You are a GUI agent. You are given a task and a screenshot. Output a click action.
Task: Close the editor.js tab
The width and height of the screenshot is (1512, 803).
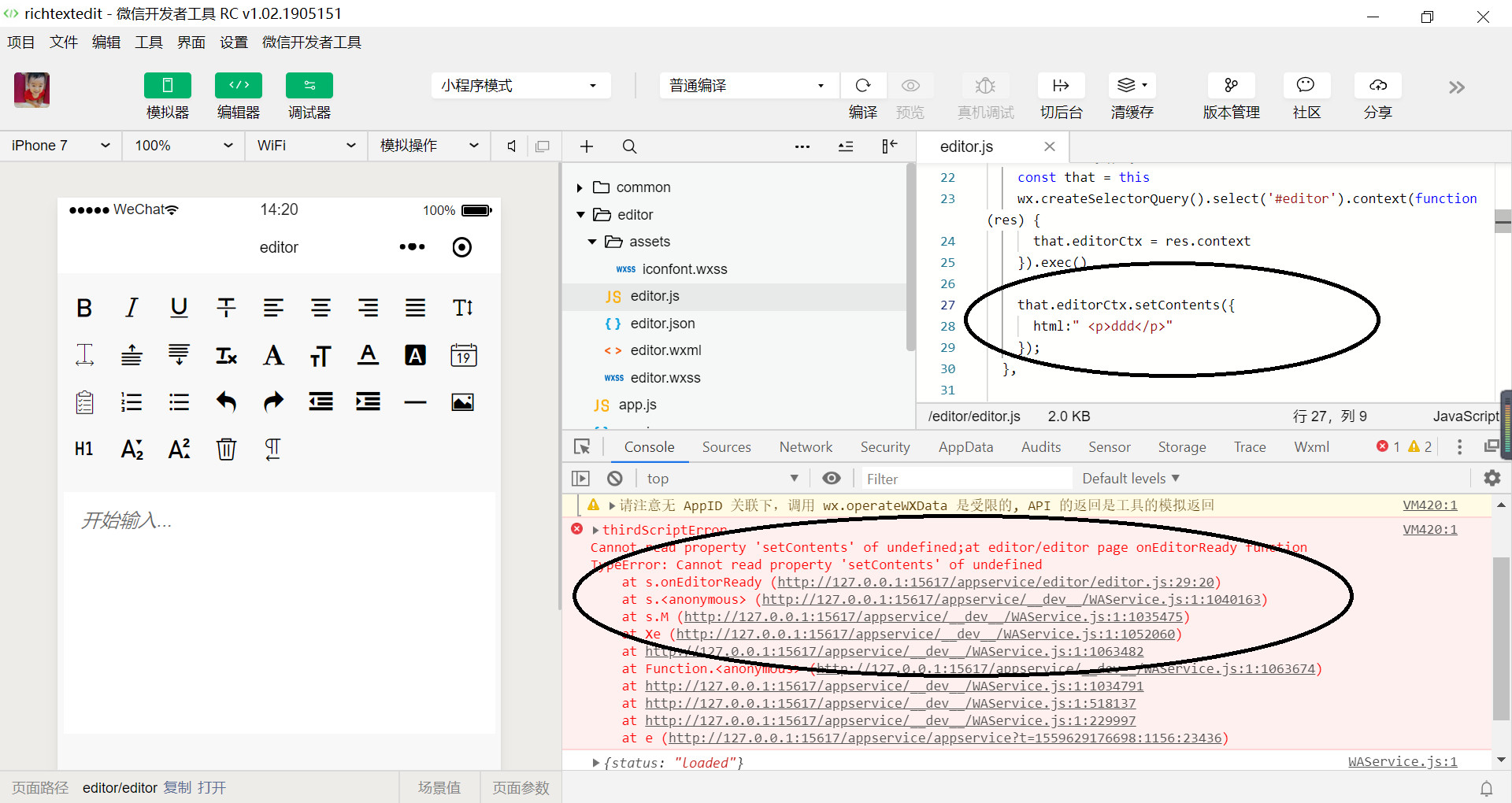point(1050,146)
